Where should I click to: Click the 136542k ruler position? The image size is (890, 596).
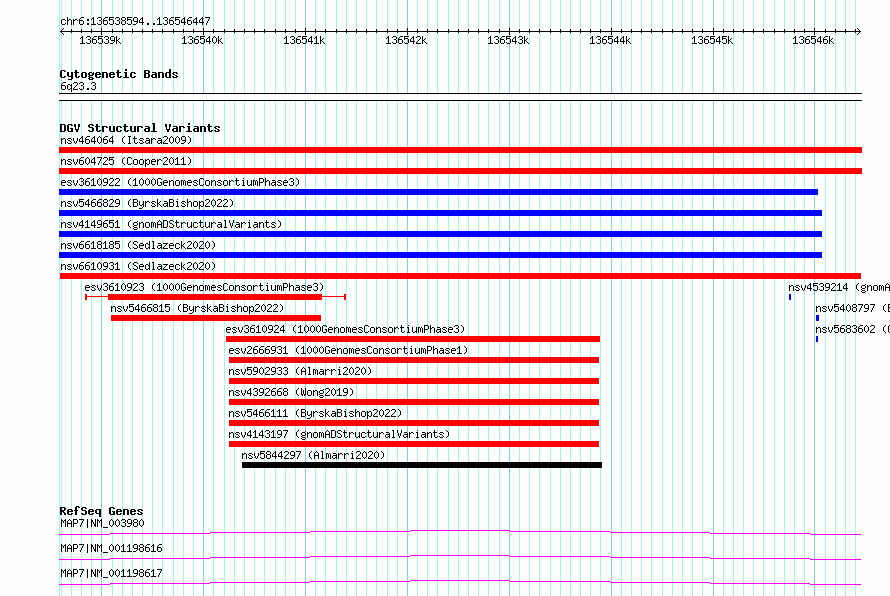coord(406,40)
